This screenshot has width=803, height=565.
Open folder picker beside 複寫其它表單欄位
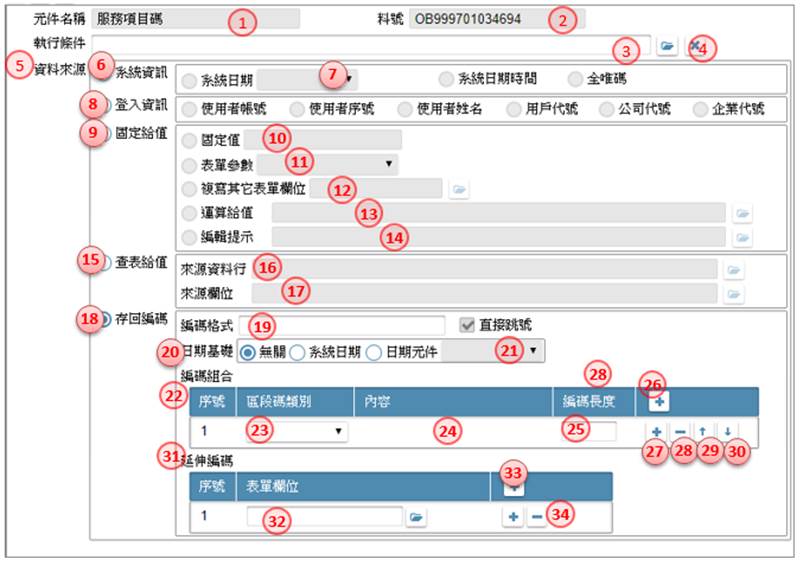459,190
